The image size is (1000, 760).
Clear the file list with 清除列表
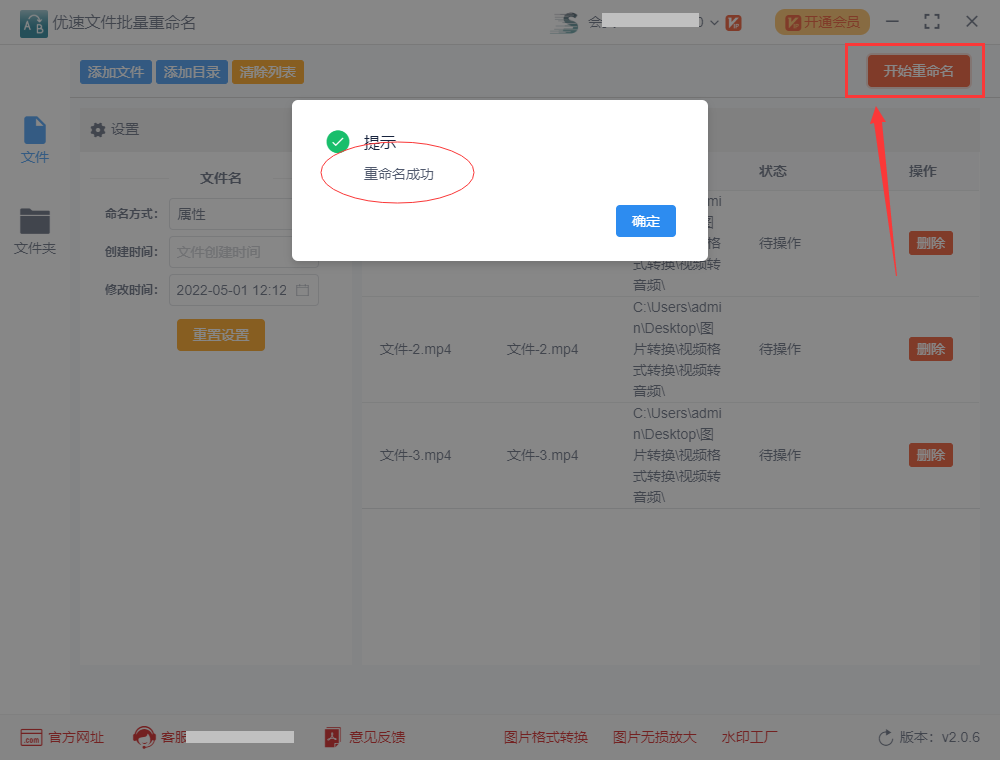click(267, 71)
